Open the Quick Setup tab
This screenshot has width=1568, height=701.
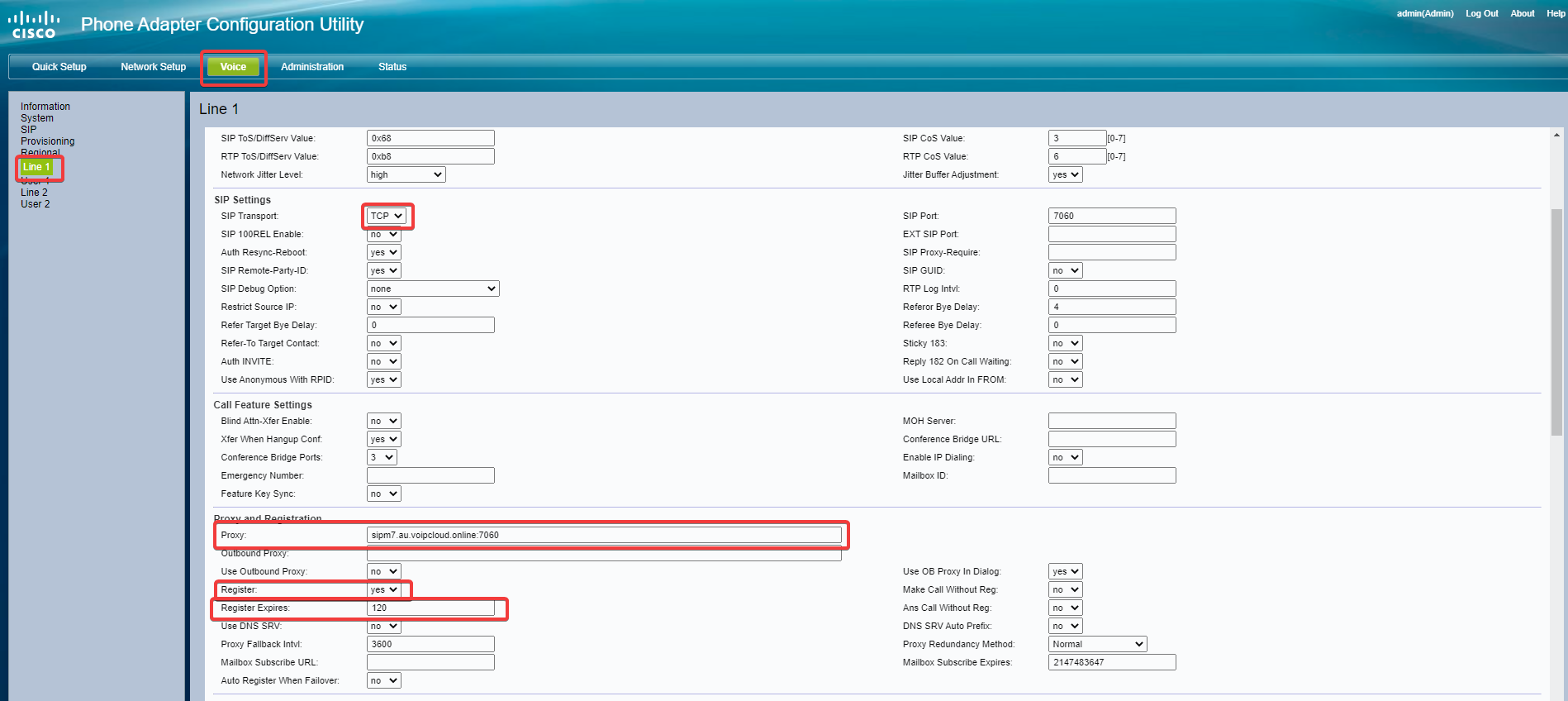point(59,67)
